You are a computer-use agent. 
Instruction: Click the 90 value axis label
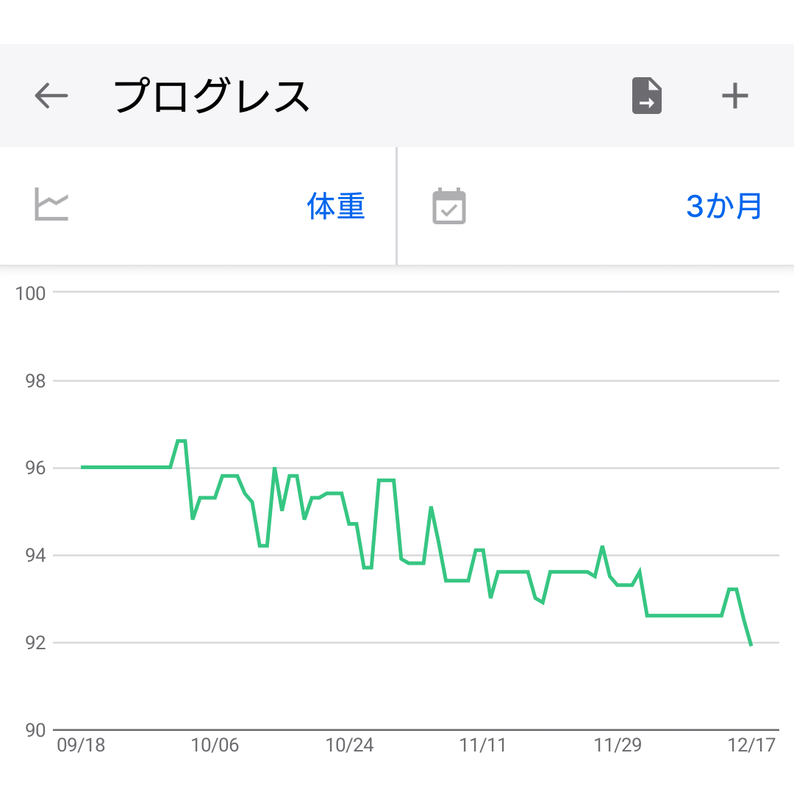point(35,731)
